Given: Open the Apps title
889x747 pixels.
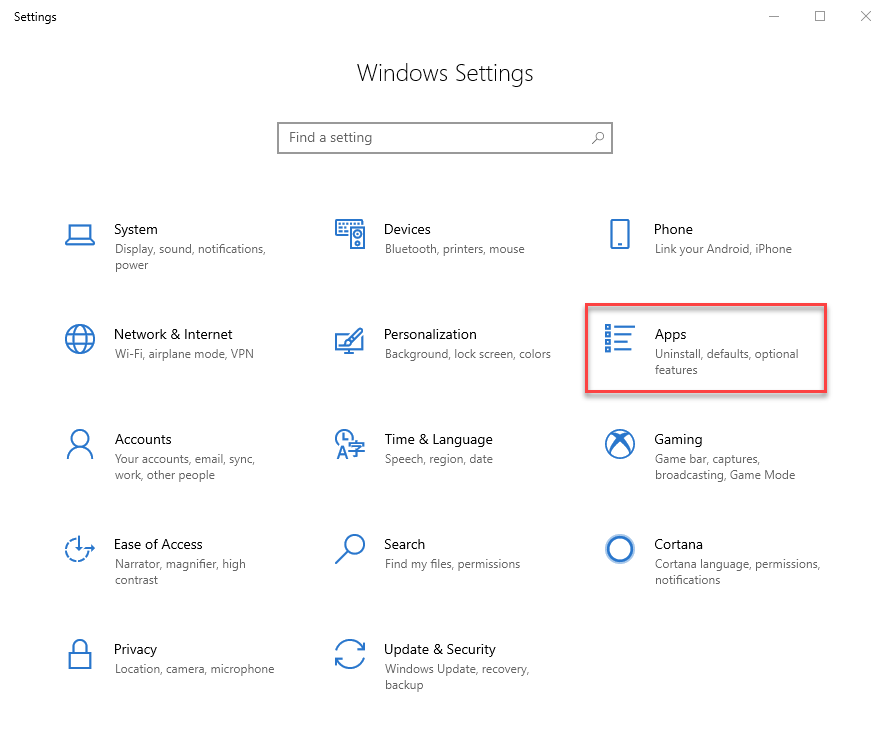Looking at the screenshot, I should [x=671, y=334].
